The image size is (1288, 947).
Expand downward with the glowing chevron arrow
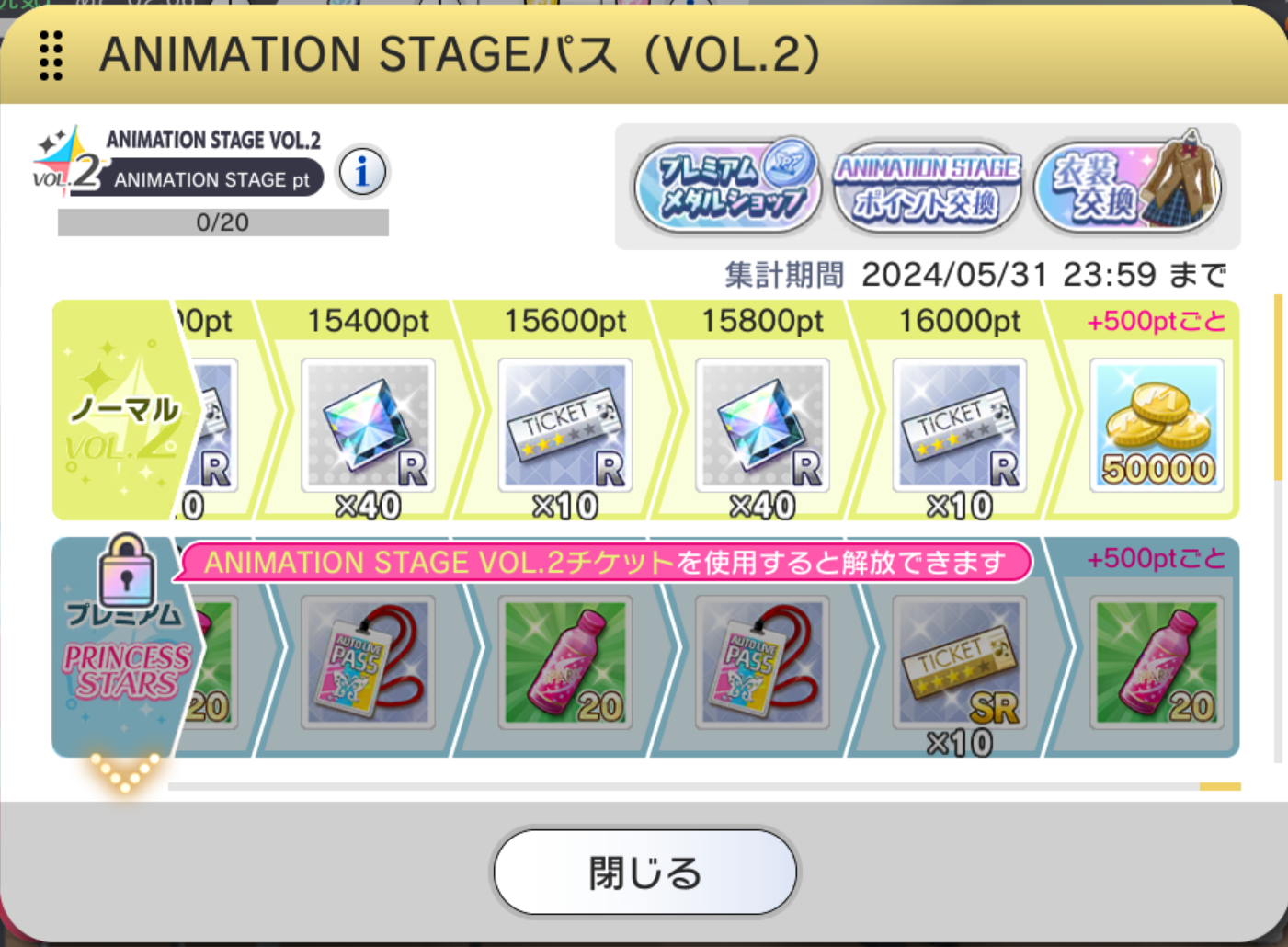(x=125, y=771)
